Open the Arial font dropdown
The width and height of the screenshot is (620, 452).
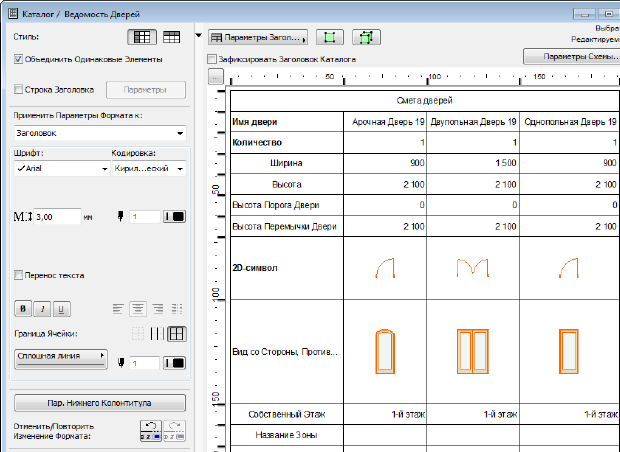(60, 170)
